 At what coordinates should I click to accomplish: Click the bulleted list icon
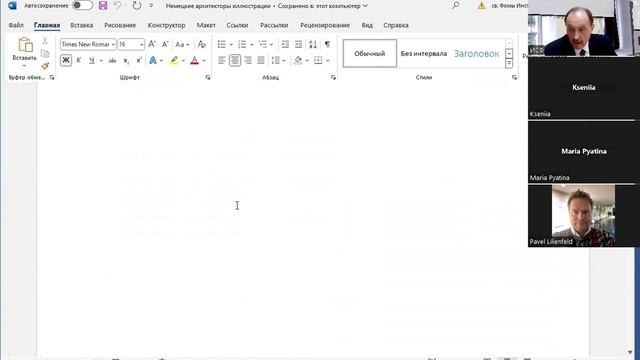(x=222, y=44)
